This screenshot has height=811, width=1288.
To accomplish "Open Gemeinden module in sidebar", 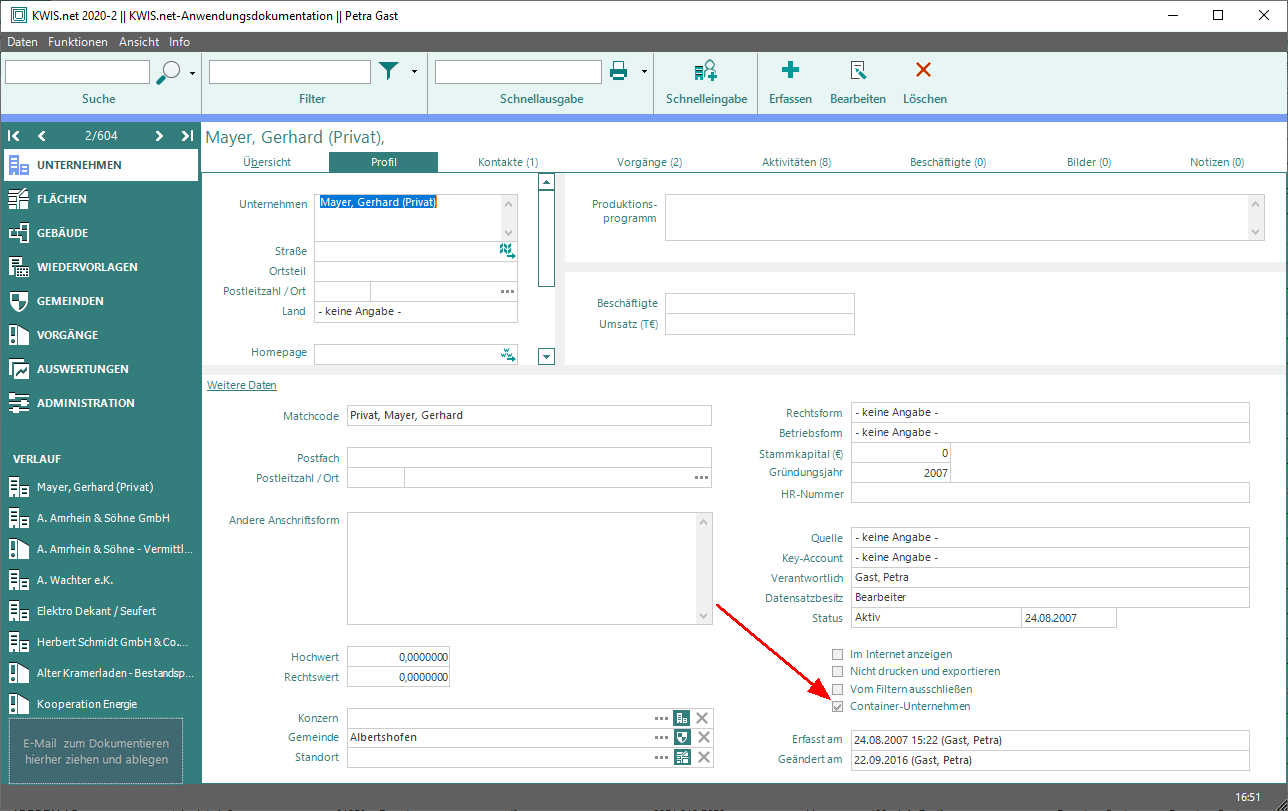I will pyautogui.click(x=100, y=301).
